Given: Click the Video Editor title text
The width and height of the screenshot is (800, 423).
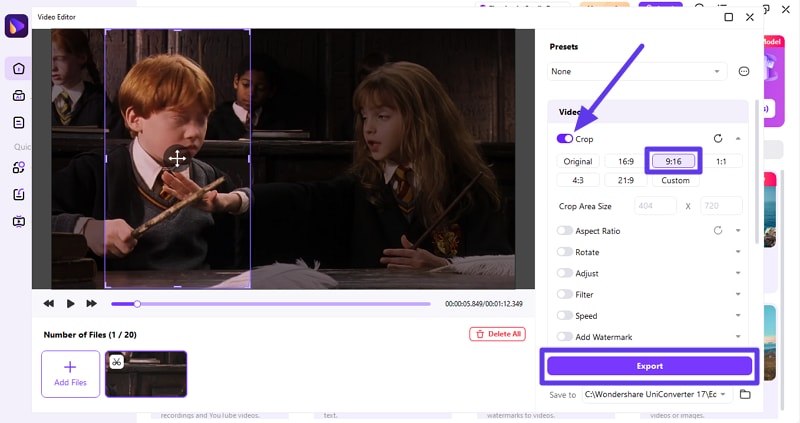Looking at the screenshot, I should coord(56,17).
